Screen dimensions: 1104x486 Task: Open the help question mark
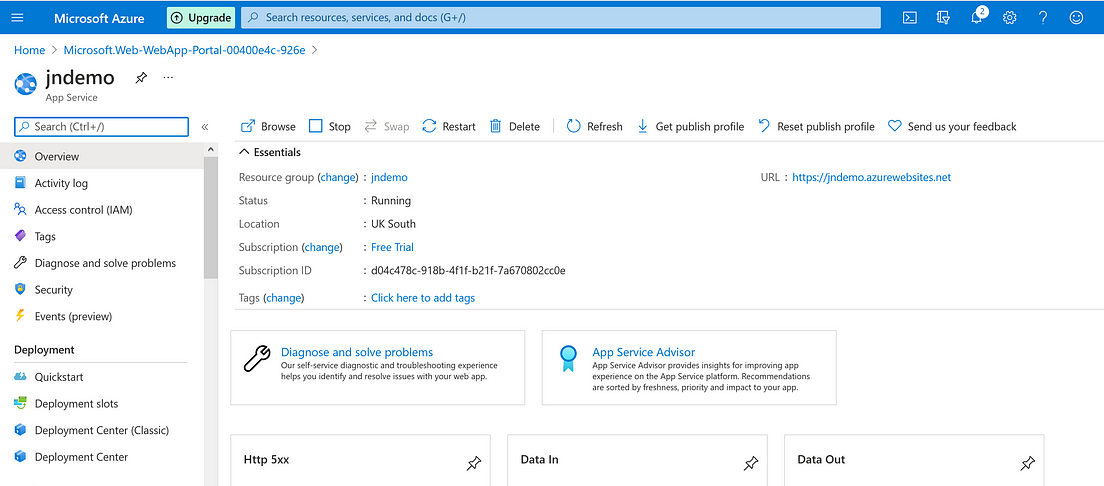[x=1043, y=18]
